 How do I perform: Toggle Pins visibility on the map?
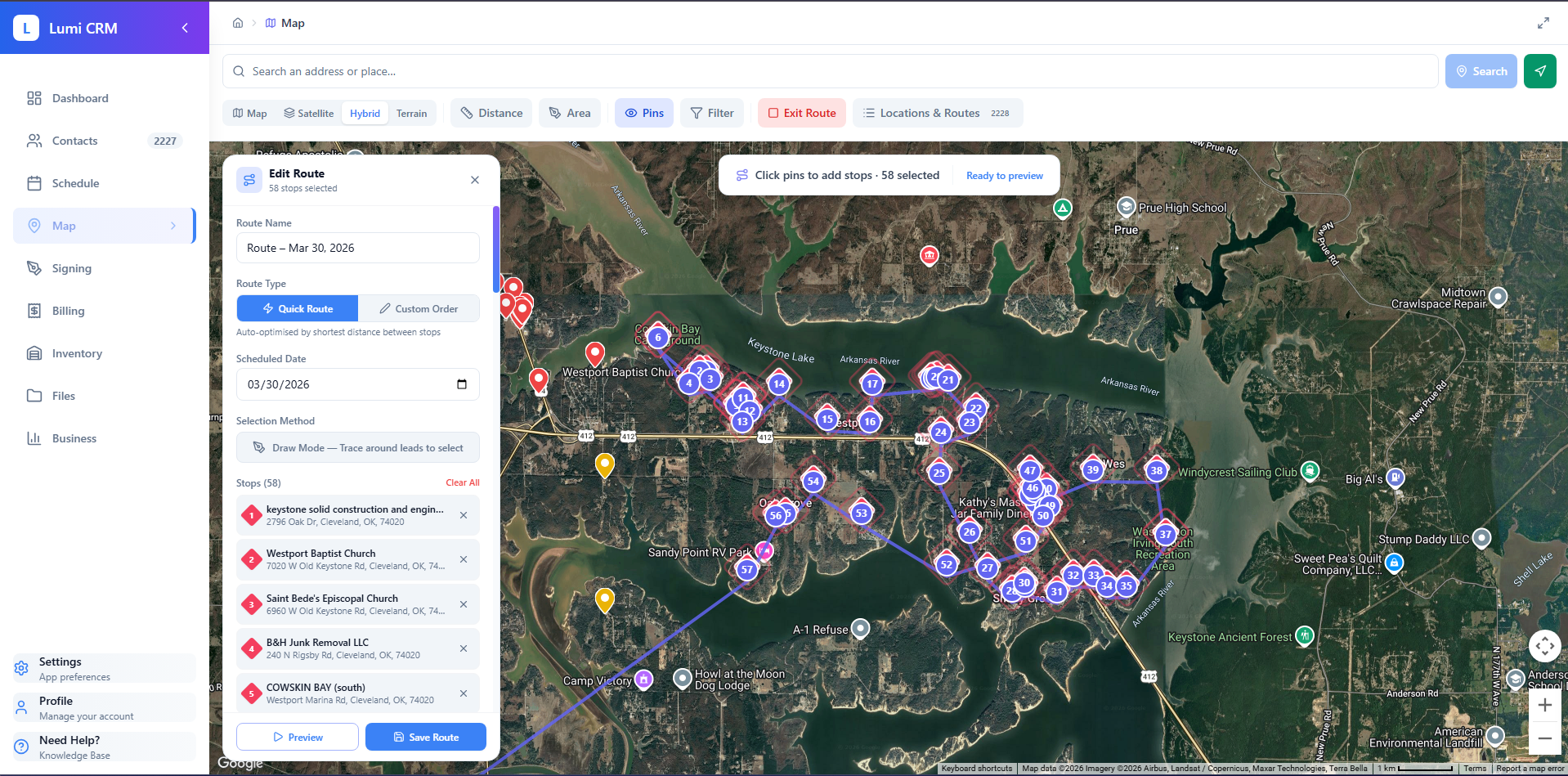tap(643, 113)
